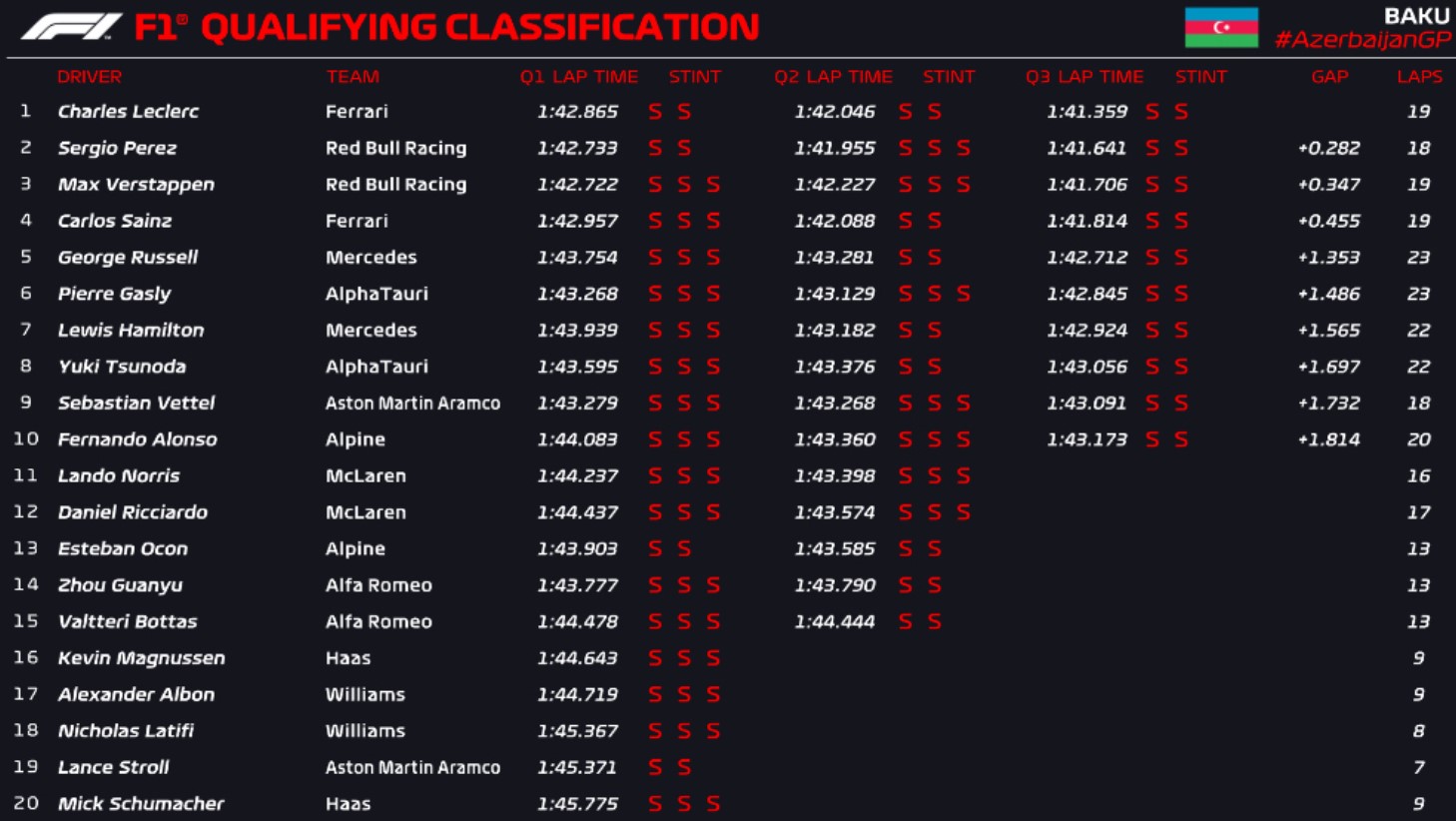The height and width of the screenshot is (821, 1456).
Task: Click the first soft tyre icon for Leclerc's Q1 stint
Action: tap(655, 112)
